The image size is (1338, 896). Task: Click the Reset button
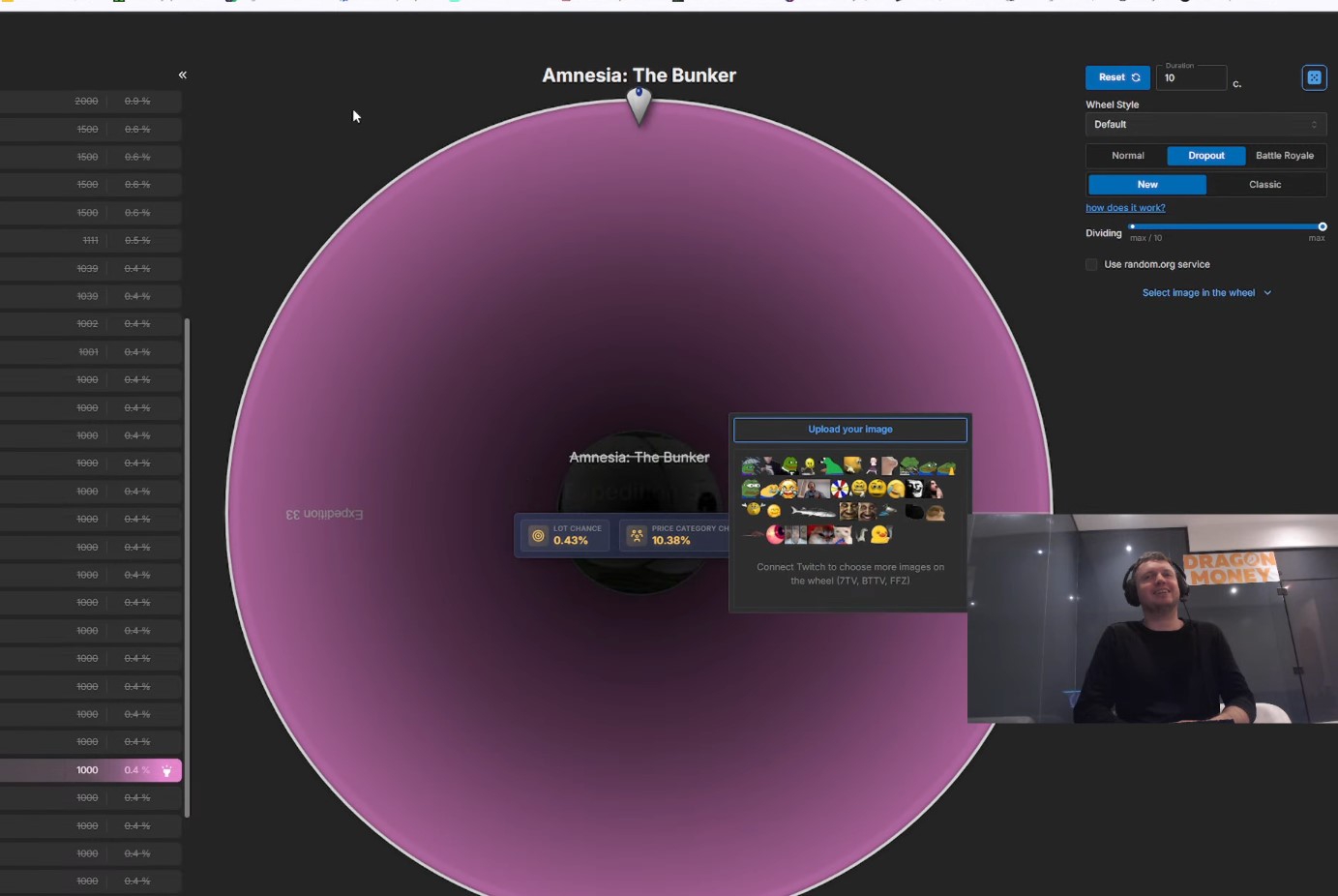(x=1117, y=77)
